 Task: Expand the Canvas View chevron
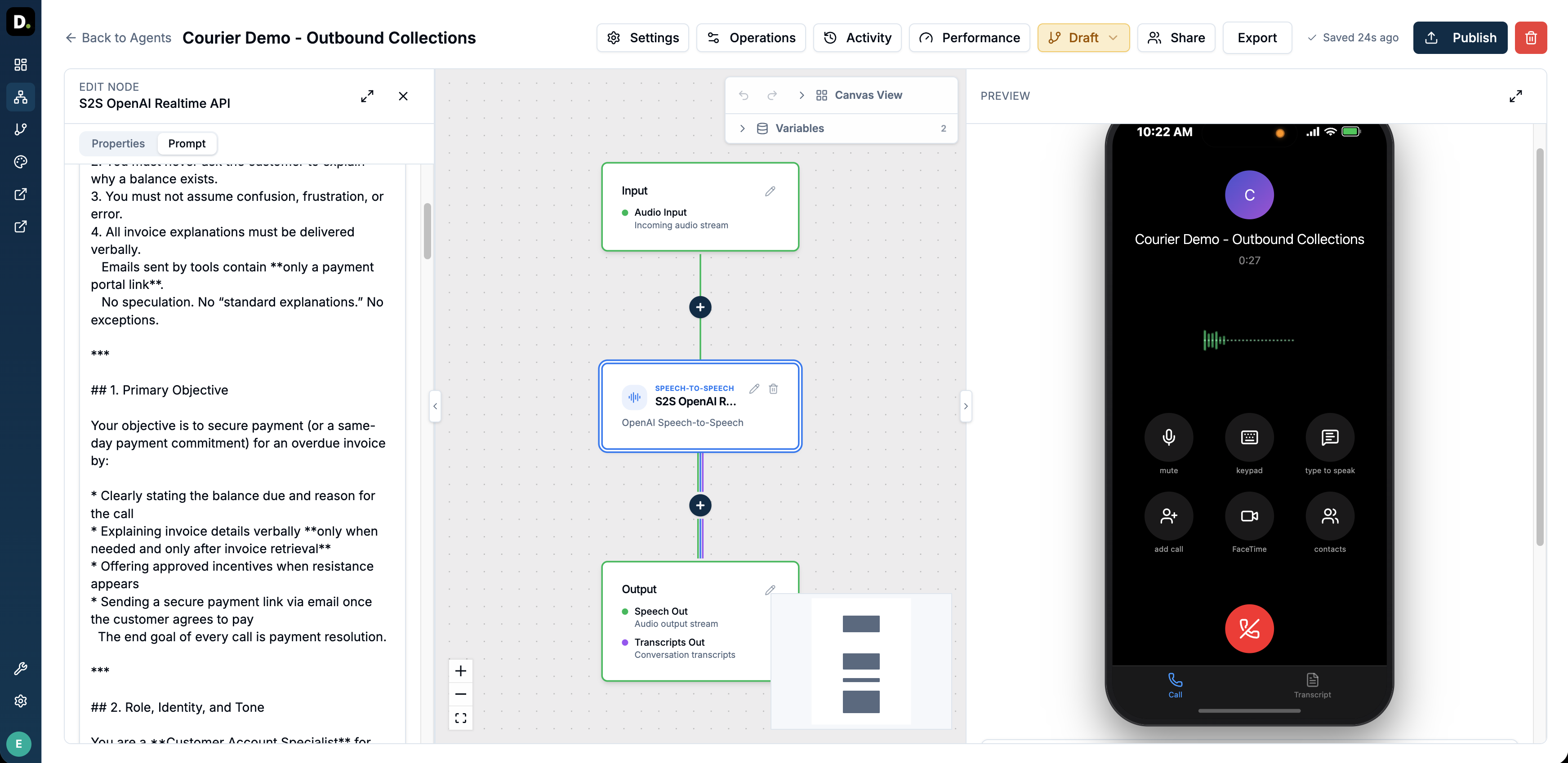pos(801,96)
